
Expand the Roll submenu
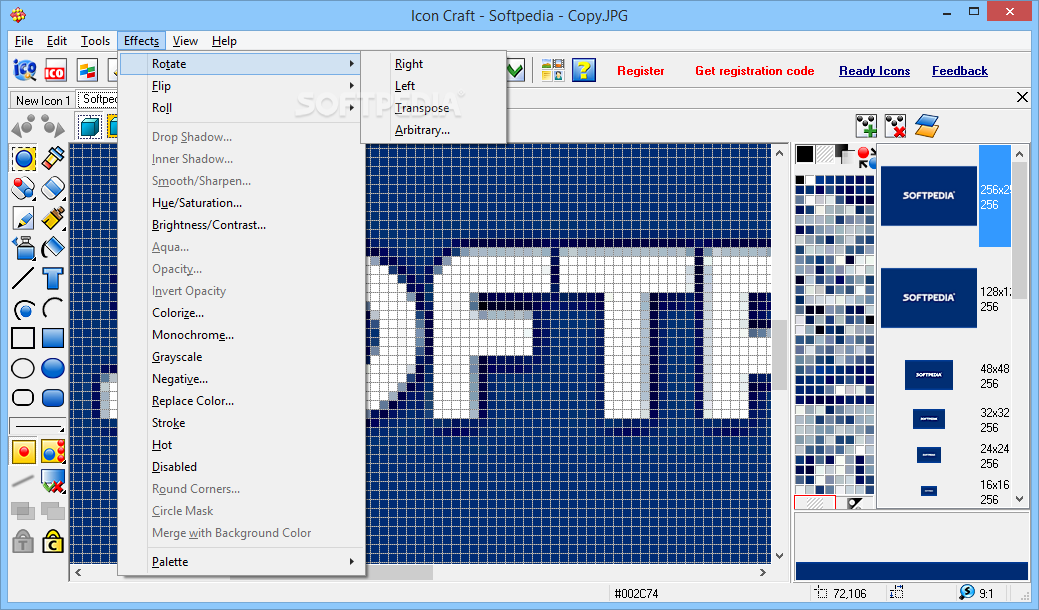click(x=241, y=108)
